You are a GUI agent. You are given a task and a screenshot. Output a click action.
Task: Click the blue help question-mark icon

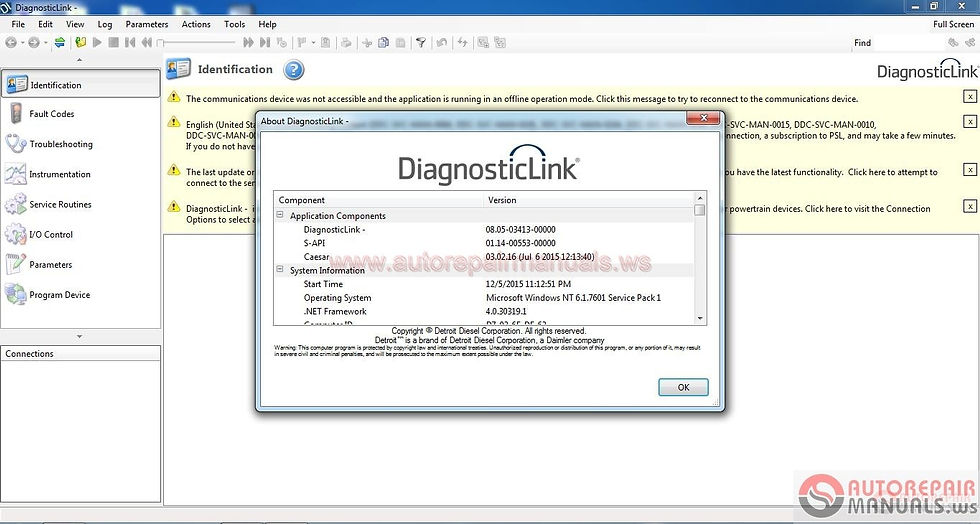point(294,69)
